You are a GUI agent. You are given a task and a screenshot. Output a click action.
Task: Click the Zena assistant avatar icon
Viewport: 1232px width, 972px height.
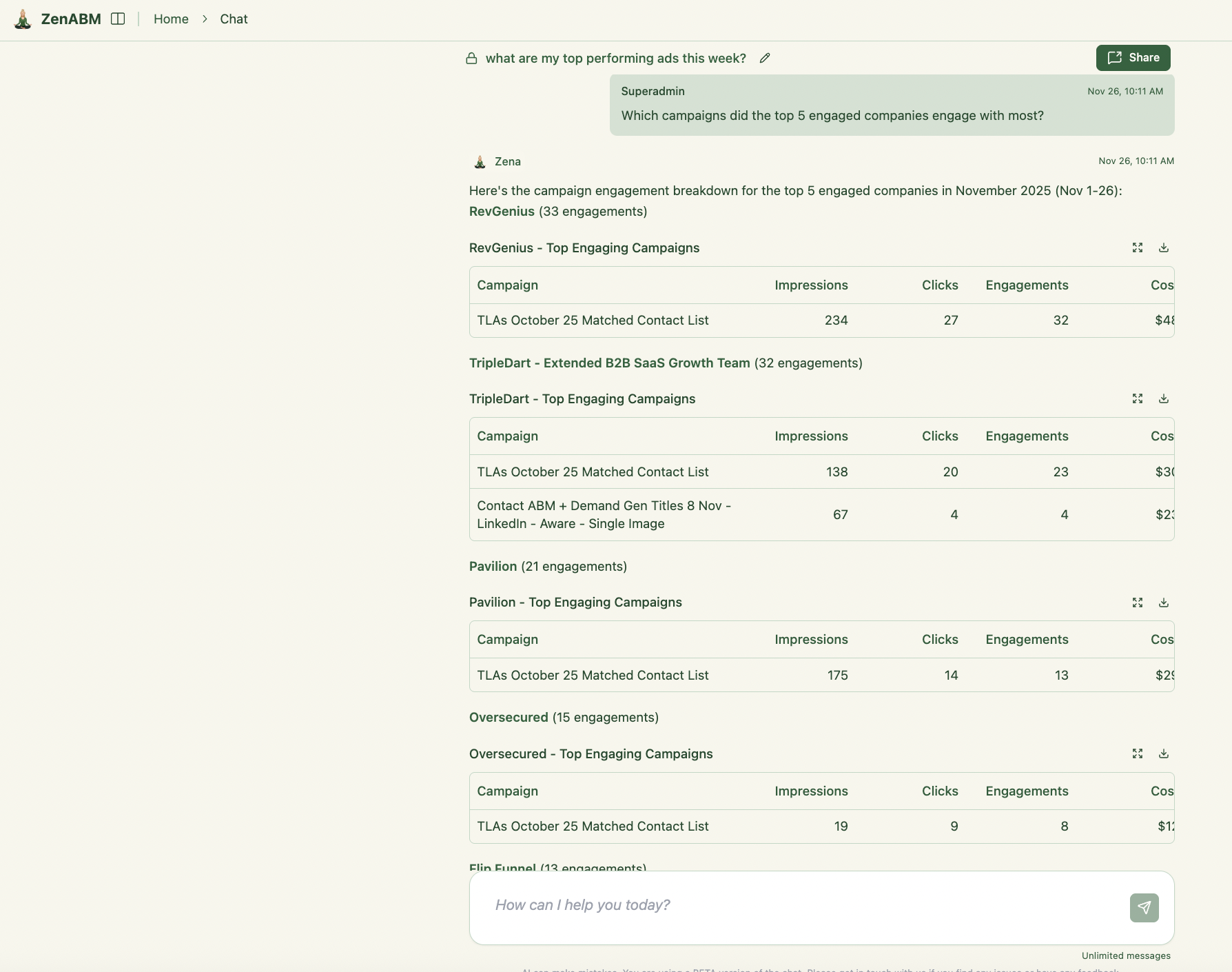point(480,161)
